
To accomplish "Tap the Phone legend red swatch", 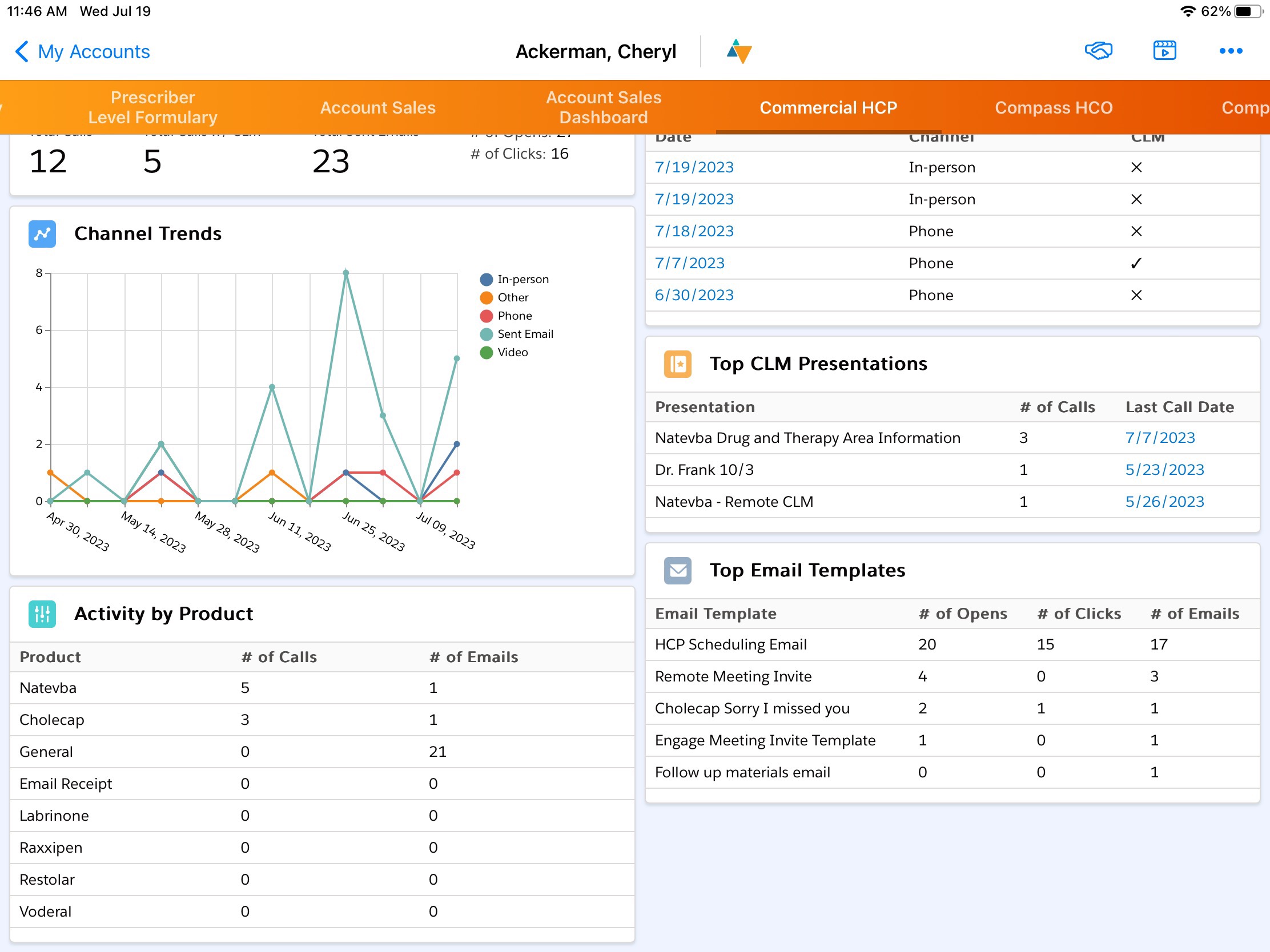I will click(487, 316).
